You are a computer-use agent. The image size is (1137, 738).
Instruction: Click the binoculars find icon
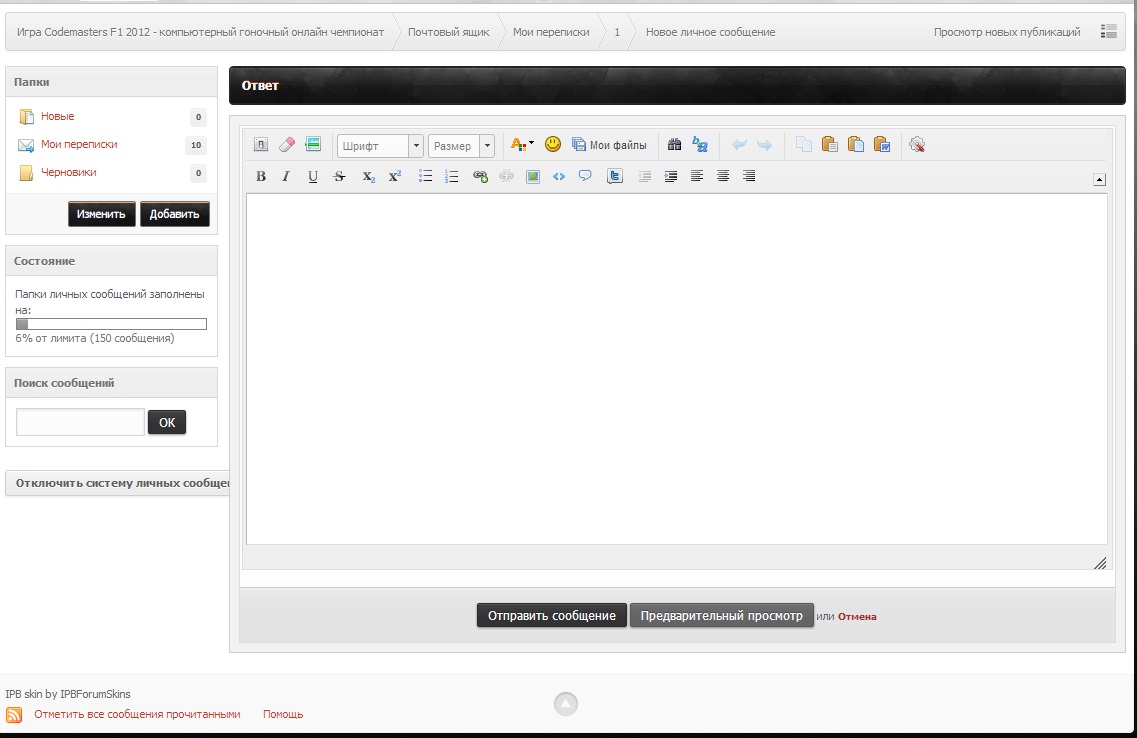(x=674, y=144)
